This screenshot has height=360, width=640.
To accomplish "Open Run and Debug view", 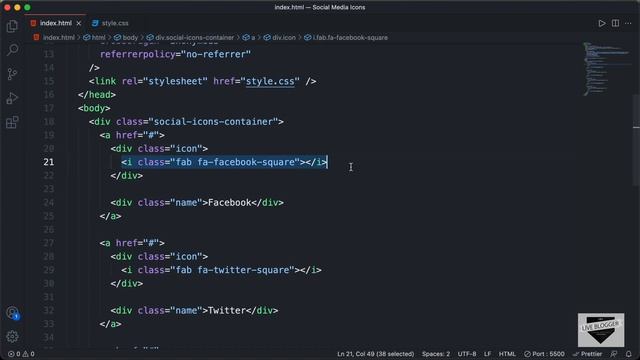I will [x=12, y=98].
